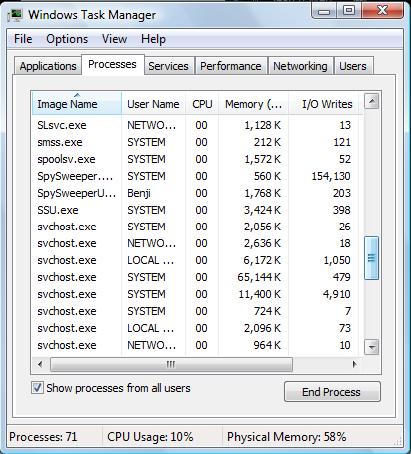Click the horizontal scrollbar left arrow
411x454 pixels.
40,364
